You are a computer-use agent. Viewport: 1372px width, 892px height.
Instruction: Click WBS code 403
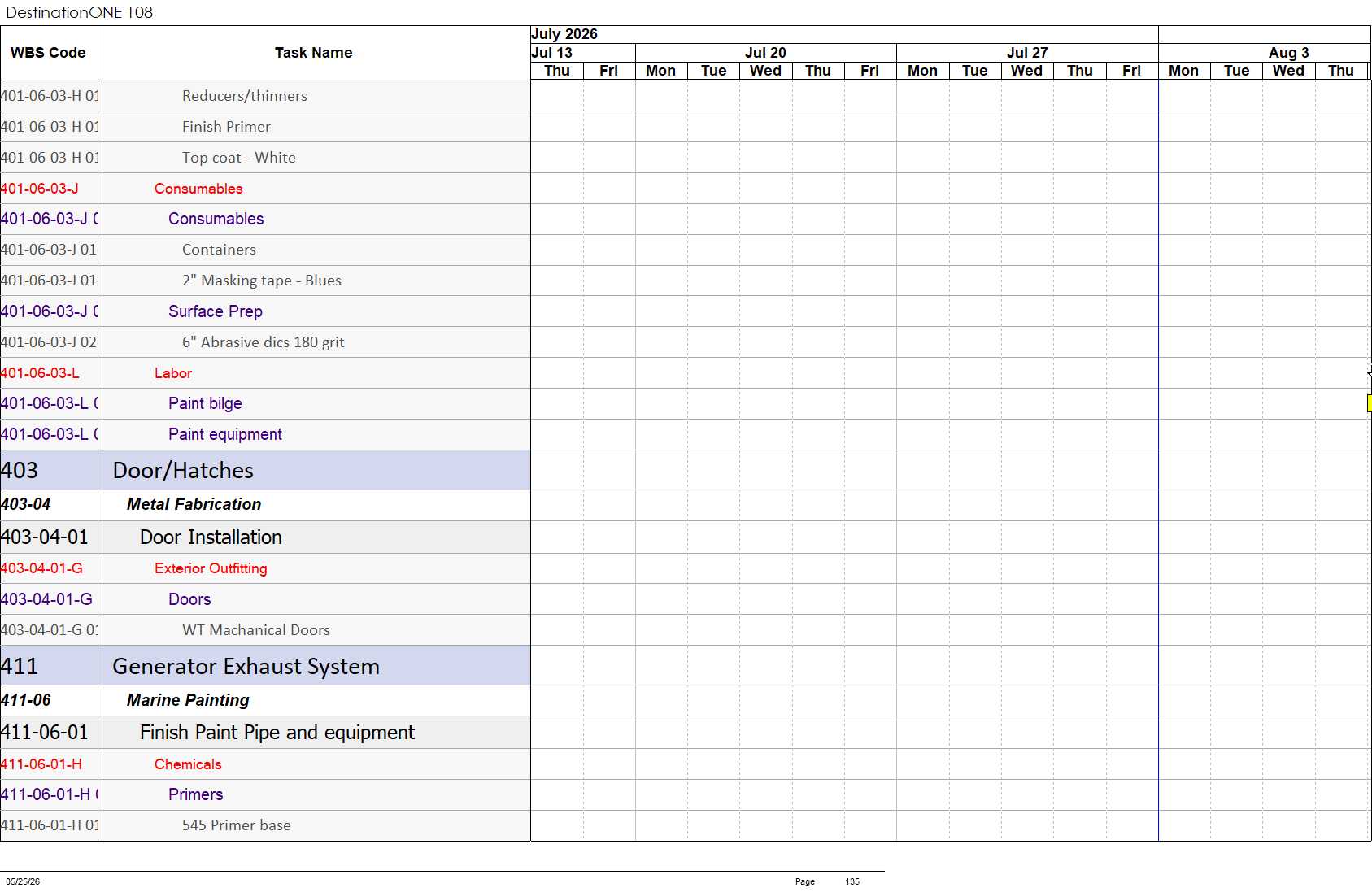20,470
